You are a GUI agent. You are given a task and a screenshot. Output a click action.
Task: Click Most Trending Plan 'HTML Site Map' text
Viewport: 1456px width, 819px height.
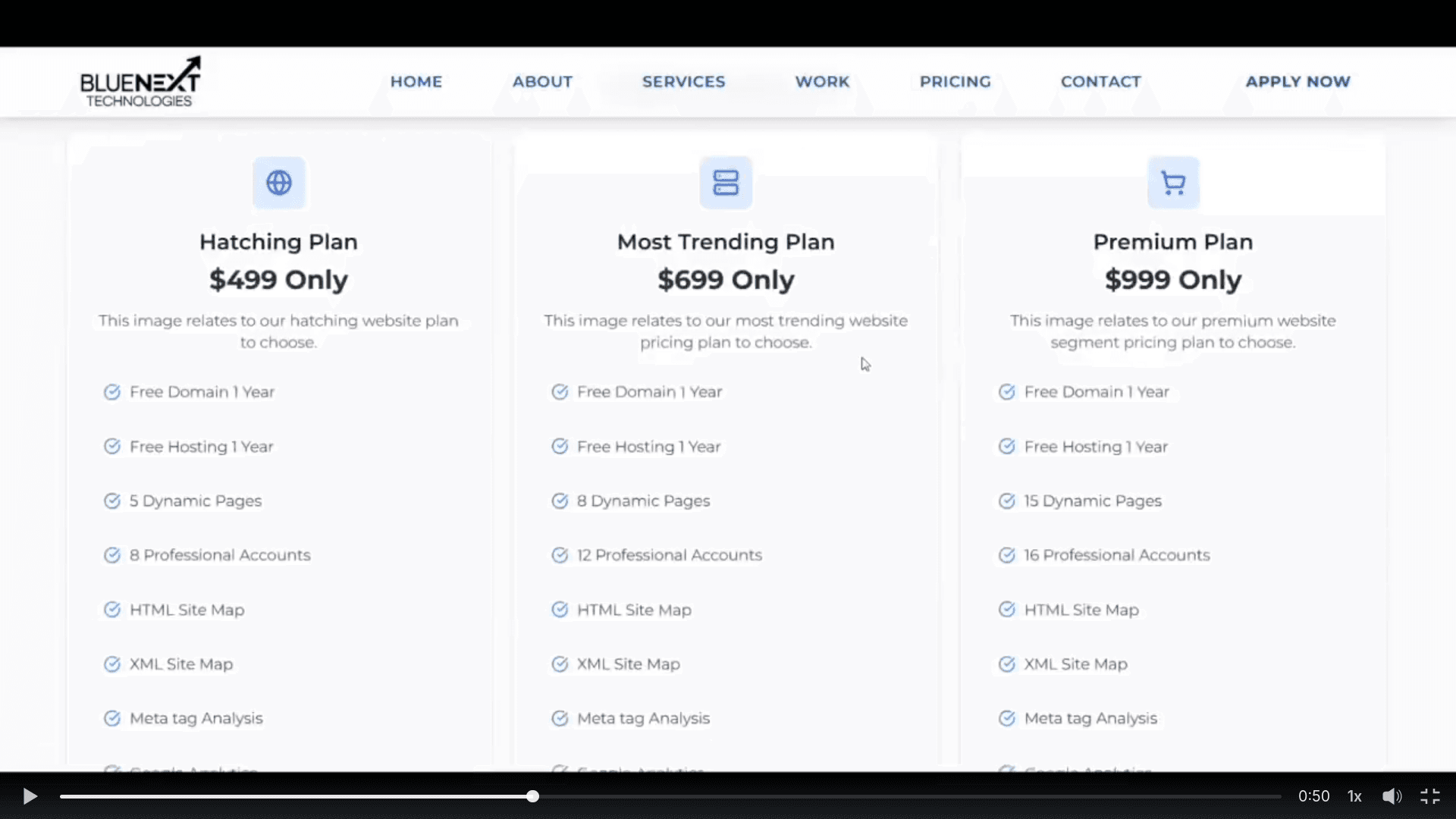click(x=634, y=610)
